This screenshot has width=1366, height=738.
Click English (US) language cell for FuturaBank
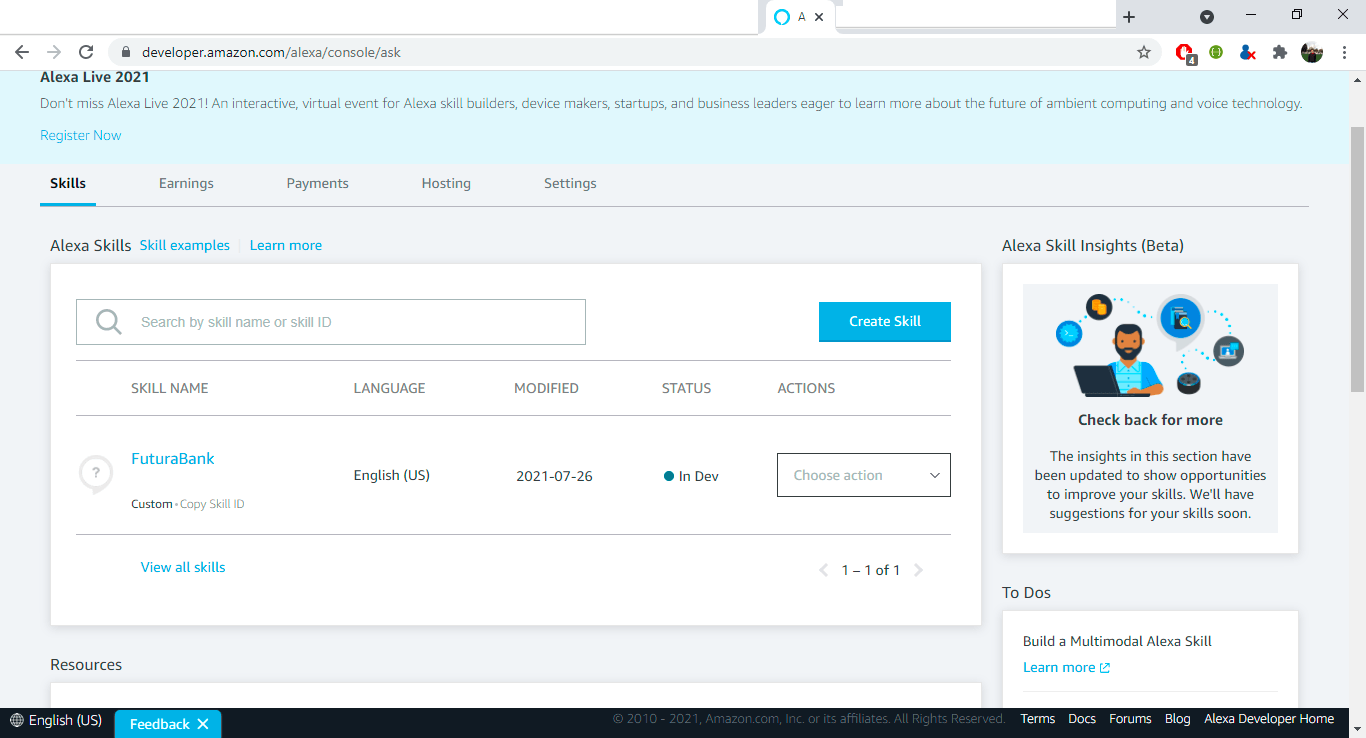tap(392, 475)
